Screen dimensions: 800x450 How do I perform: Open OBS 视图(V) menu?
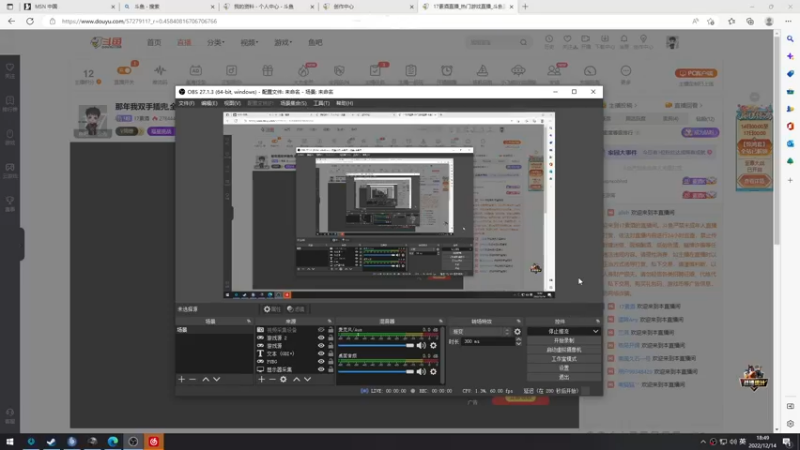[x=232, y=103]
